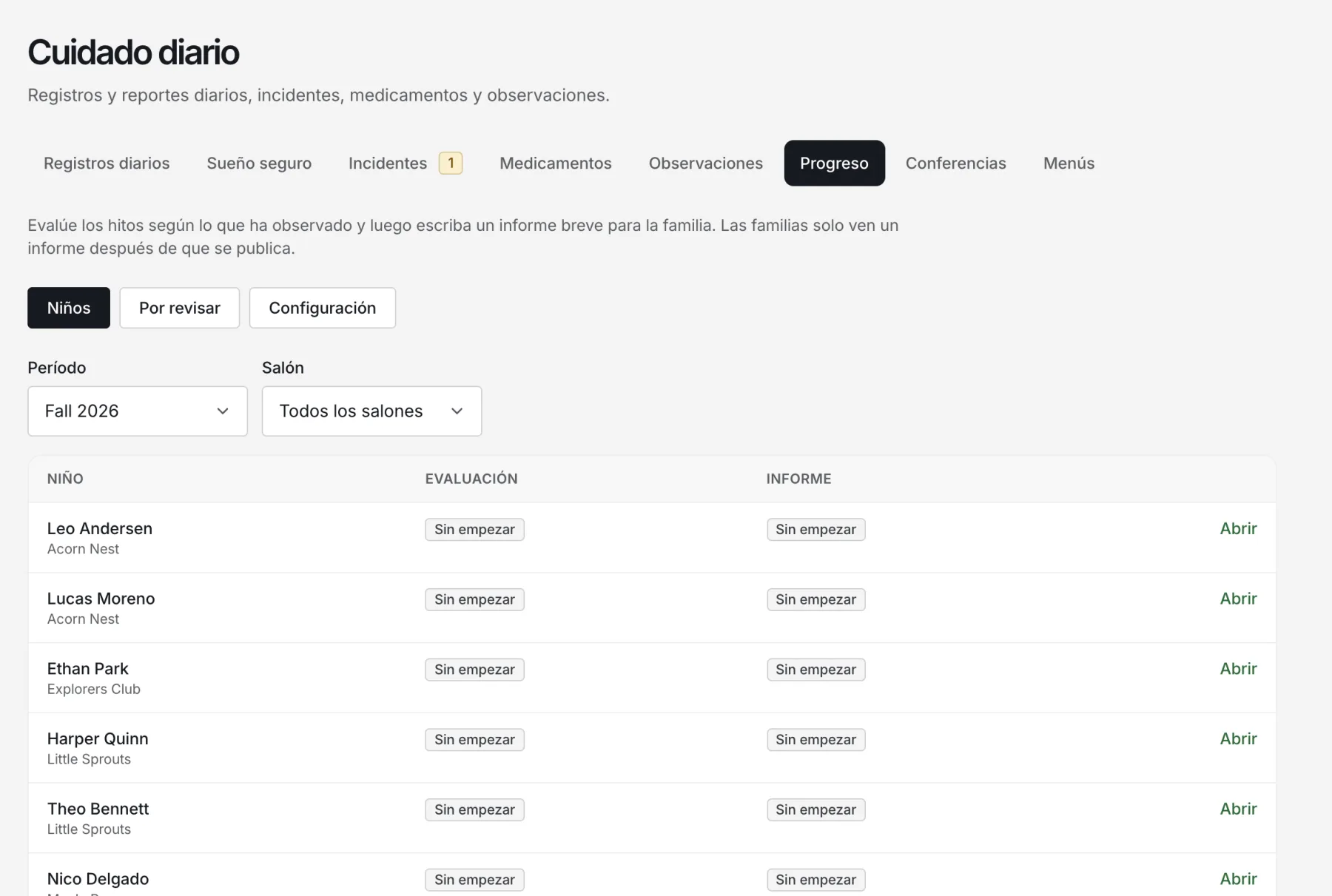Click the name Harper Quinn
Viewport: 1332px width, 896px height.
98,739
